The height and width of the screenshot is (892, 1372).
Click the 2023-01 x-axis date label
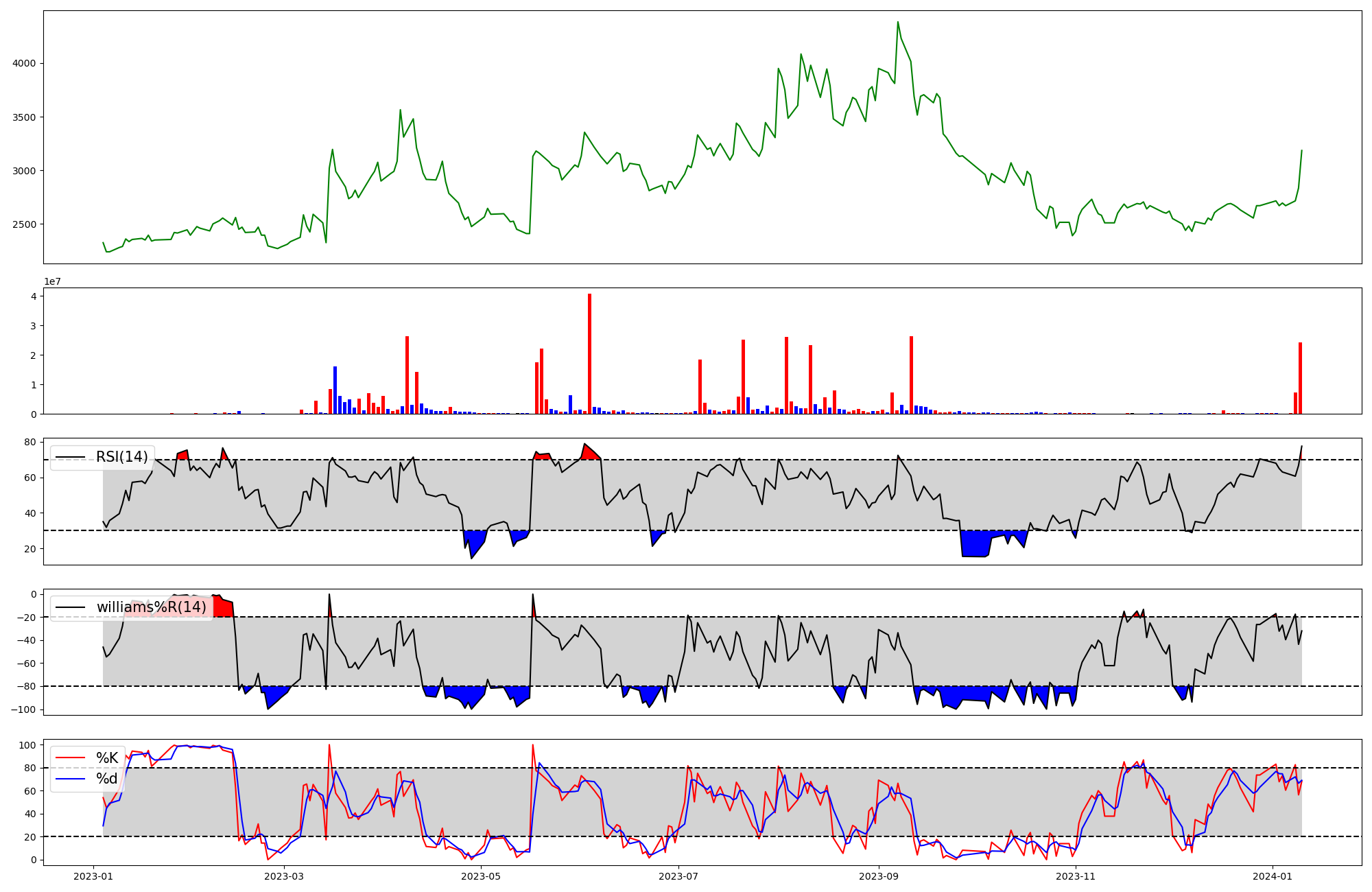(93, 876)
